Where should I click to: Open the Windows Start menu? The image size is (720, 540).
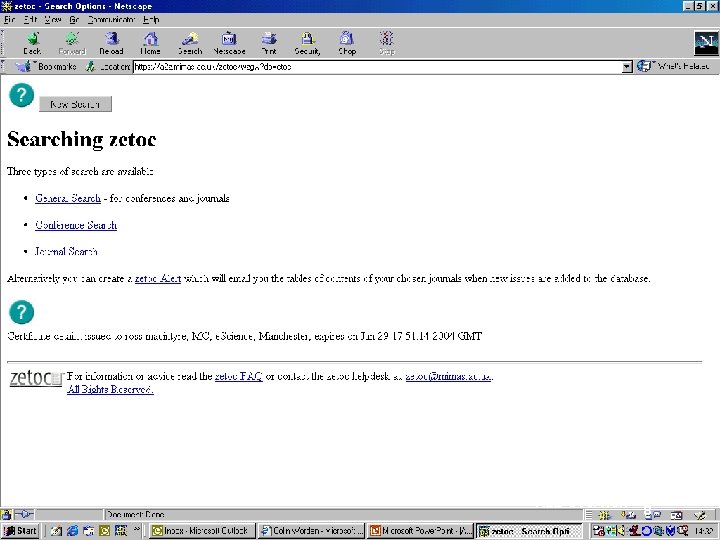20,531
